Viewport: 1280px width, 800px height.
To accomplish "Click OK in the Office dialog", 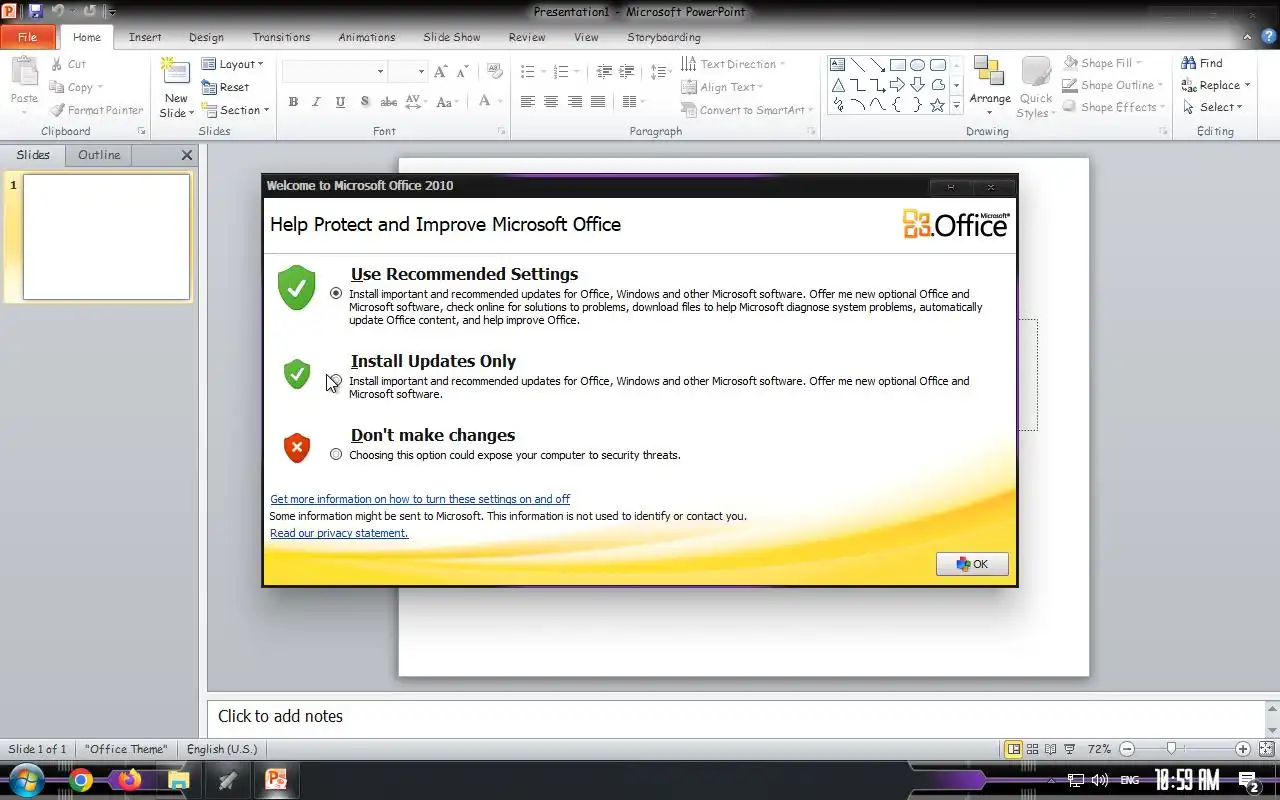I will click(972, 564).
